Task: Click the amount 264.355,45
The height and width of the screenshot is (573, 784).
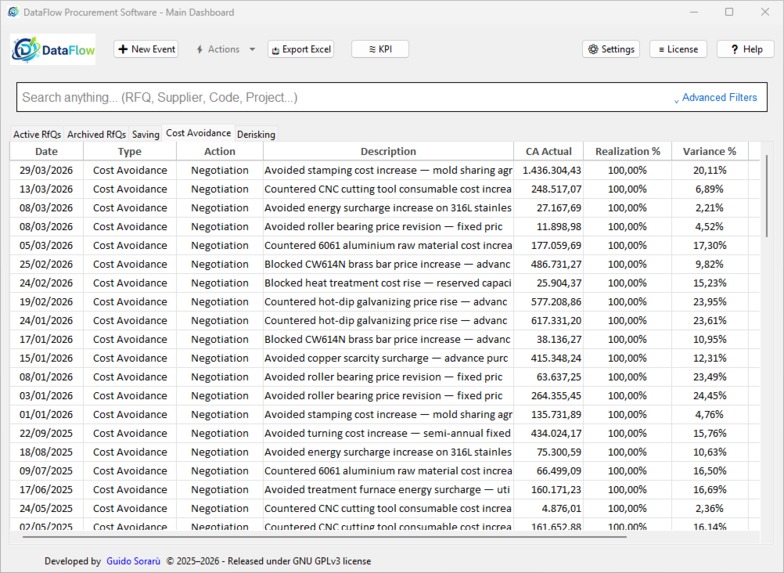Action: coord(556,396)
